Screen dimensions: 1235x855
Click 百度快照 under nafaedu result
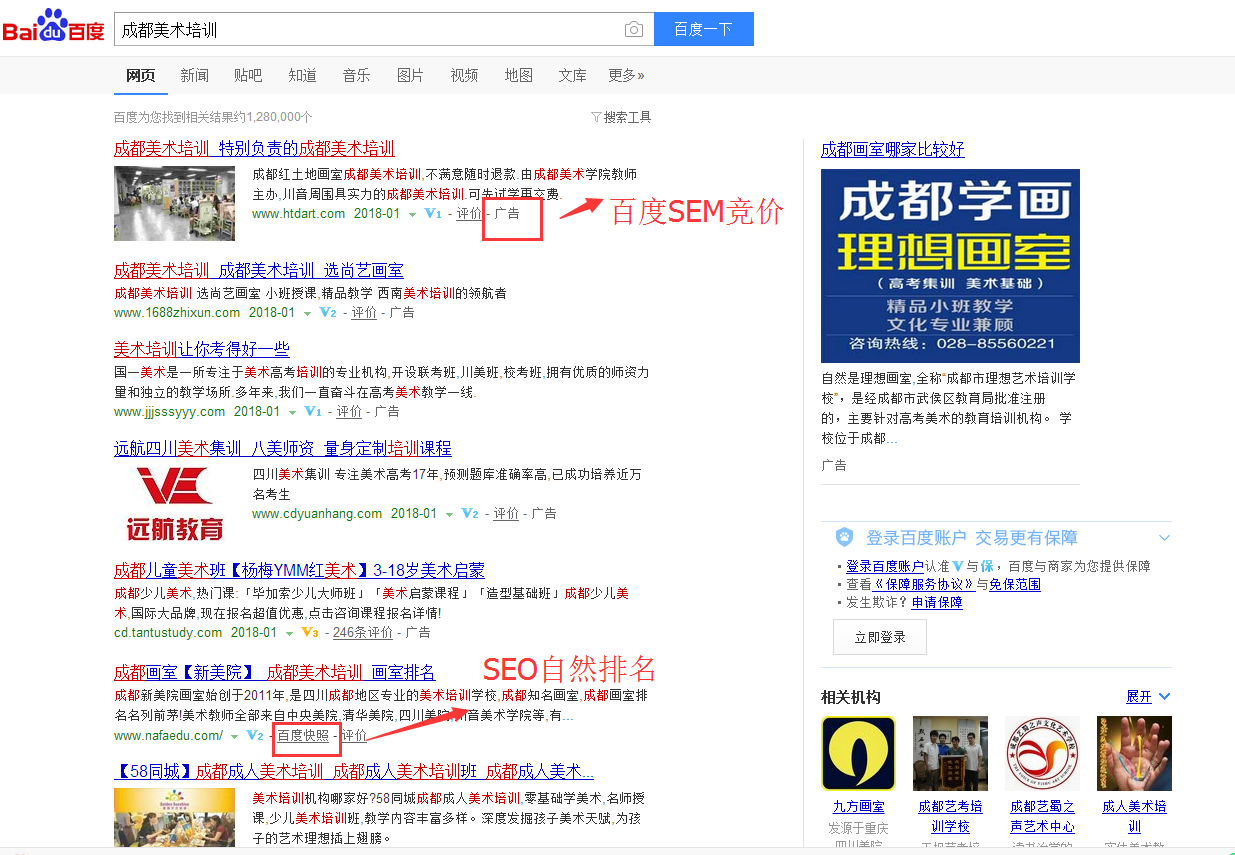point(303,736)
